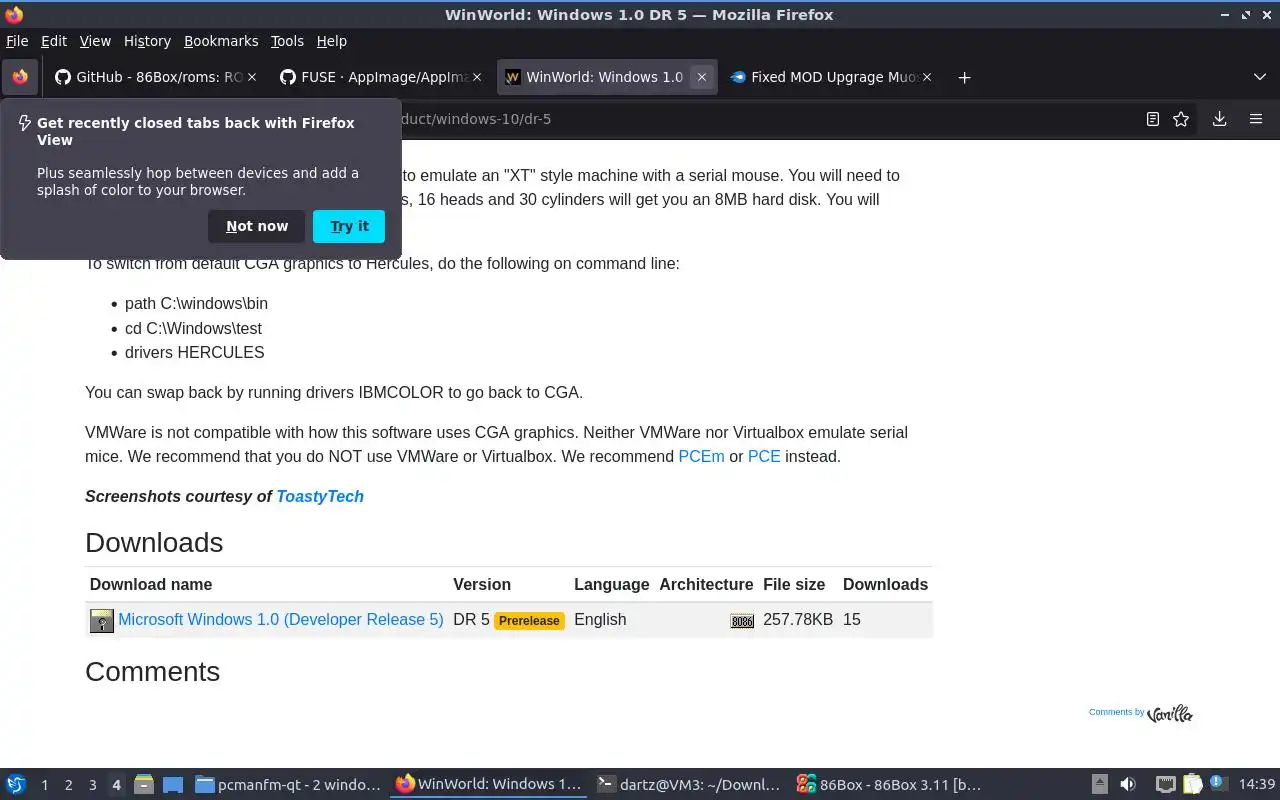The height and width of the screenshot is (800, 1280).
Task: Open update notifier tray icon
Action: tap(1218, 784)
